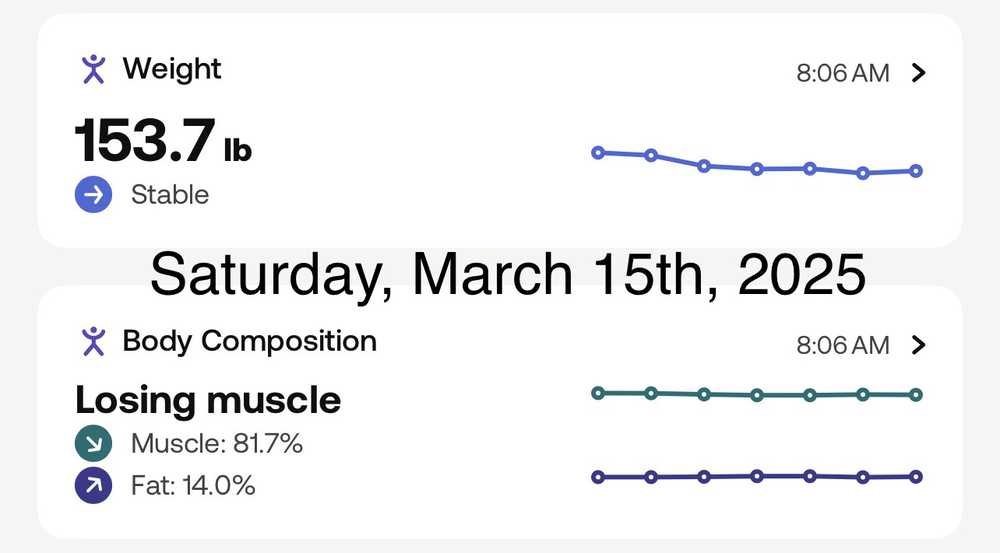Select the Fat: 14.0% label
1000x553 pixels.
point(192,486)
